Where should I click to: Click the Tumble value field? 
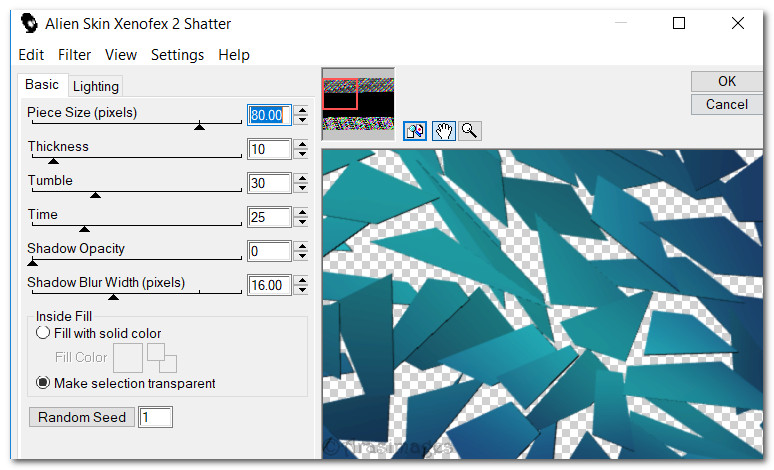coord(270,183)
